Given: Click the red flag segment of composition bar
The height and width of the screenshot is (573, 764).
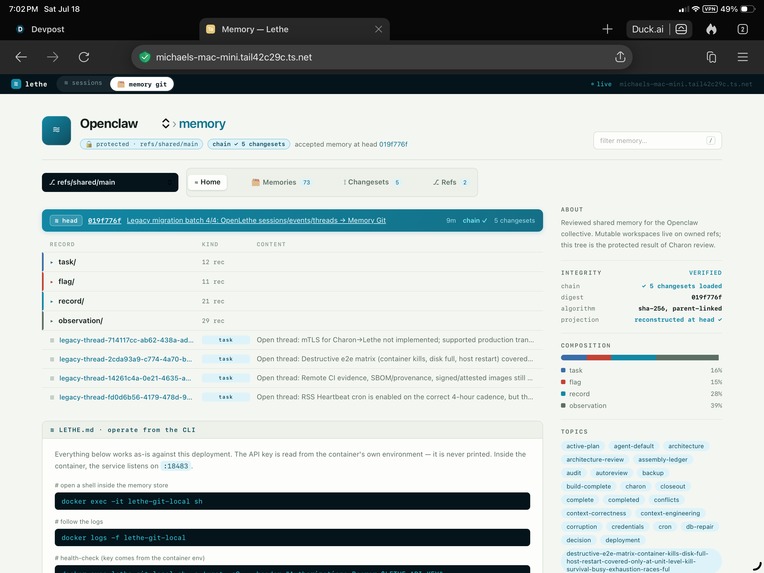Looking at the screenshot, I should [x=599, y=358].
